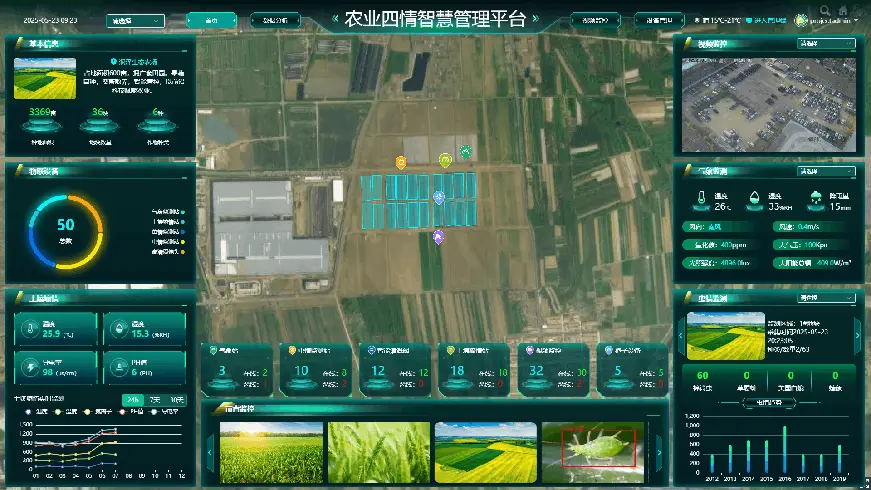Click the weather thermometer icon above 26°C
Viewport: 871px width, 490px height.
point(701,198)
